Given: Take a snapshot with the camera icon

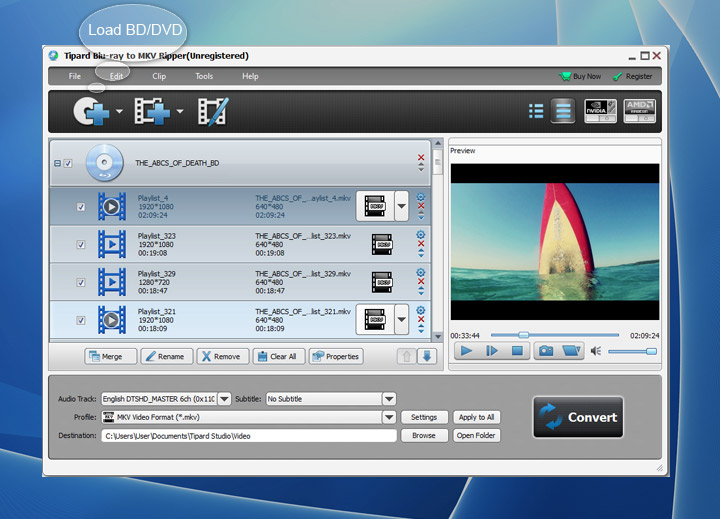Looking at the screenshot, I should [x=546, y=351].
